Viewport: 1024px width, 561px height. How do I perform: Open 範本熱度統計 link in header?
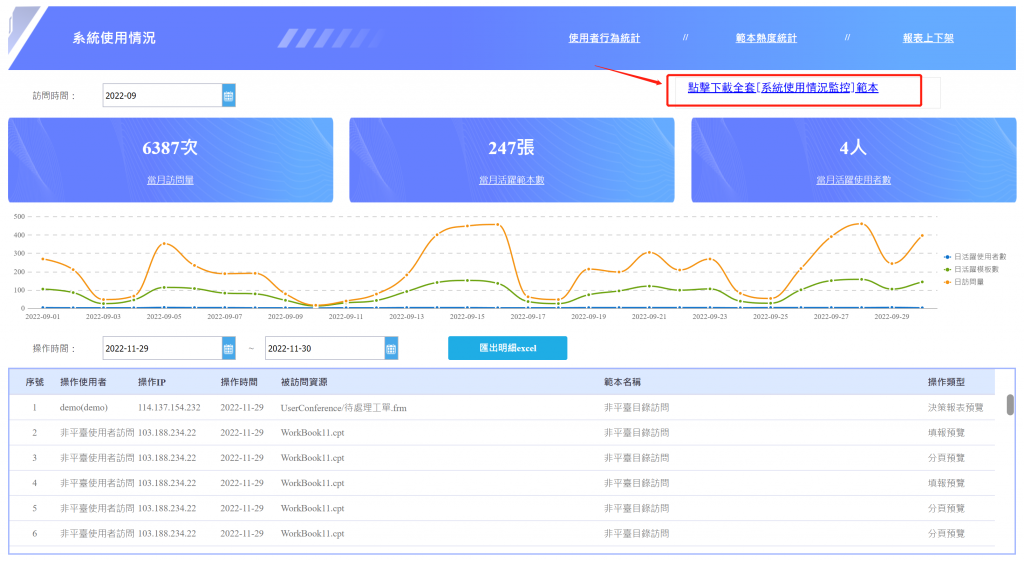tap(766, 38)
